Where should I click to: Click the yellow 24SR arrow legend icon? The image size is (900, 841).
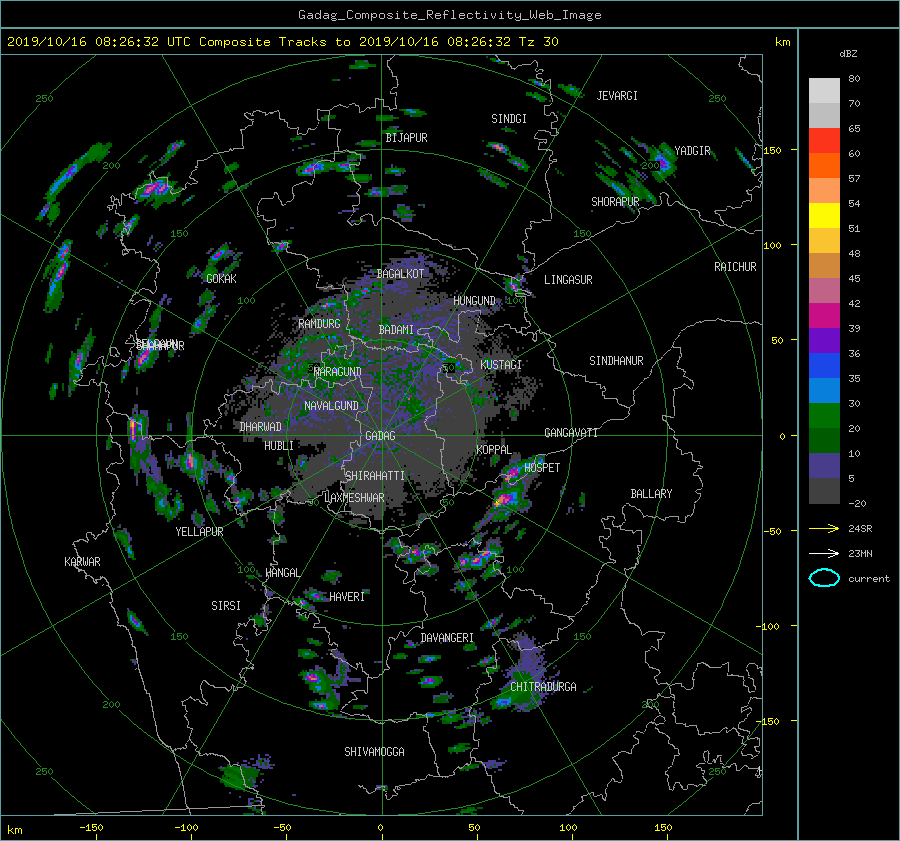point(824,528)
